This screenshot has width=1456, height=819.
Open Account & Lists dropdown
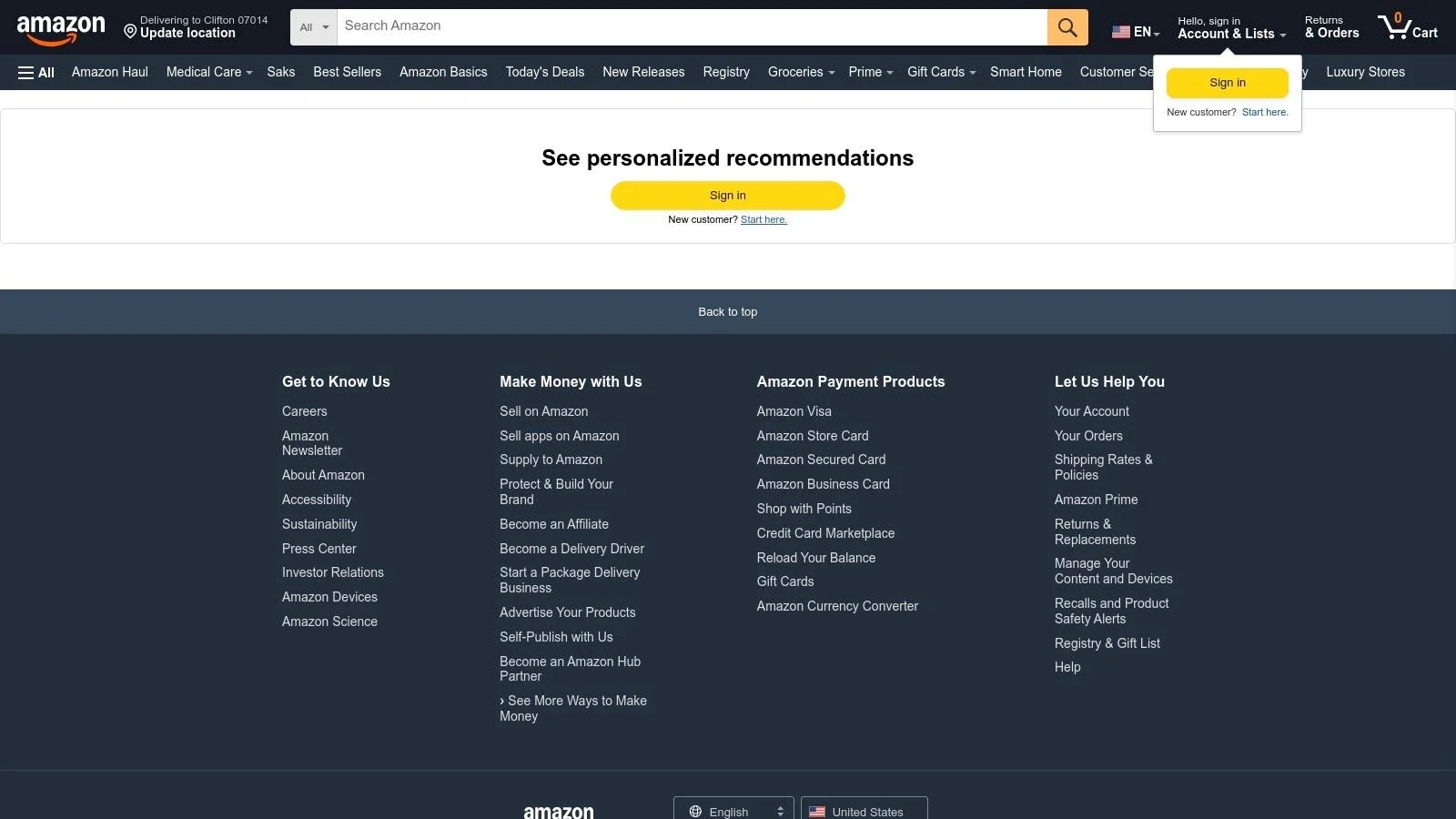pyautogui.click(x=1231, y=27)
